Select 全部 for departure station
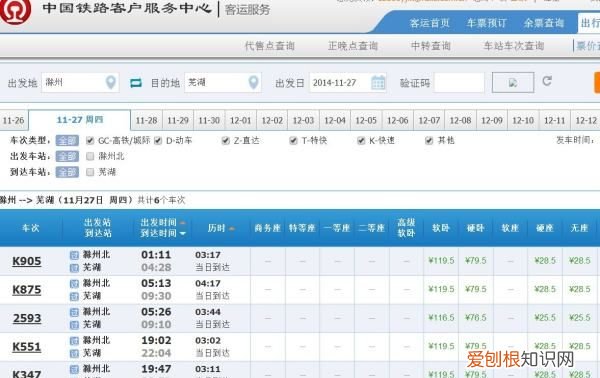The image size is (600, 378). pyautogui.click(x=67, y=156)
